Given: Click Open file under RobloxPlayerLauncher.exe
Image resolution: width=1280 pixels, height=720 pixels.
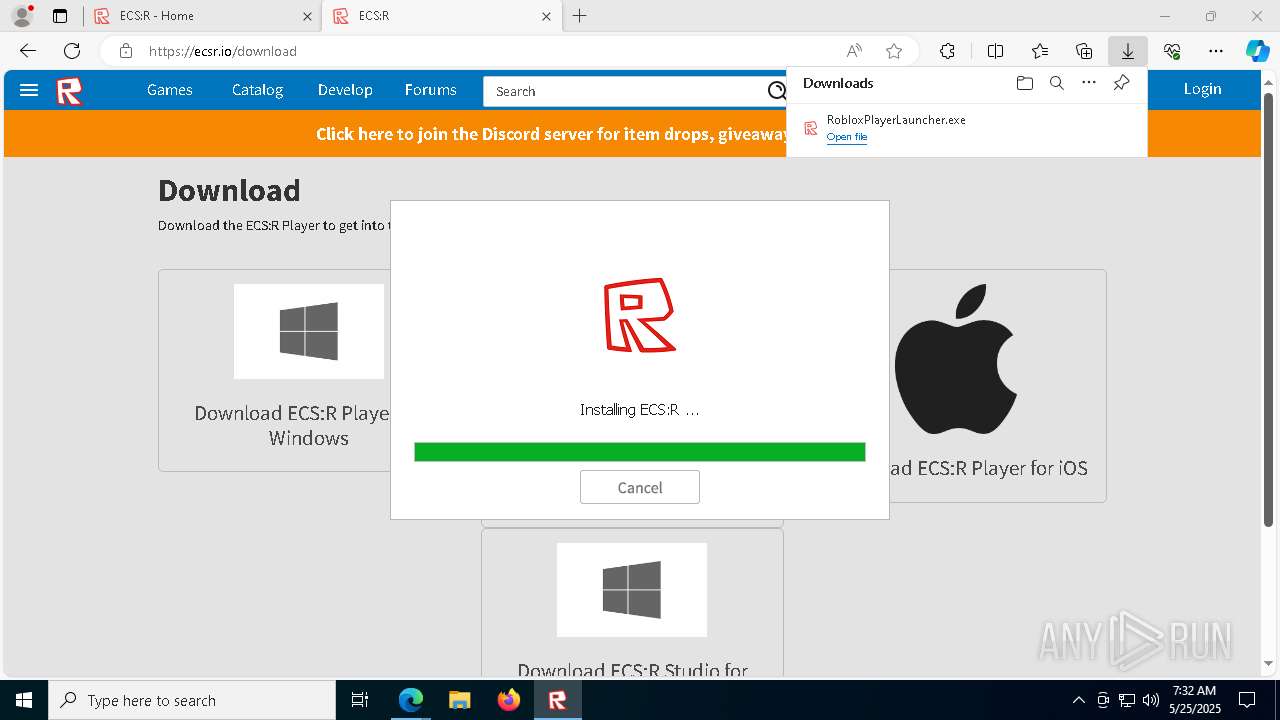Looking at the screenshot, I should point(846,137).
